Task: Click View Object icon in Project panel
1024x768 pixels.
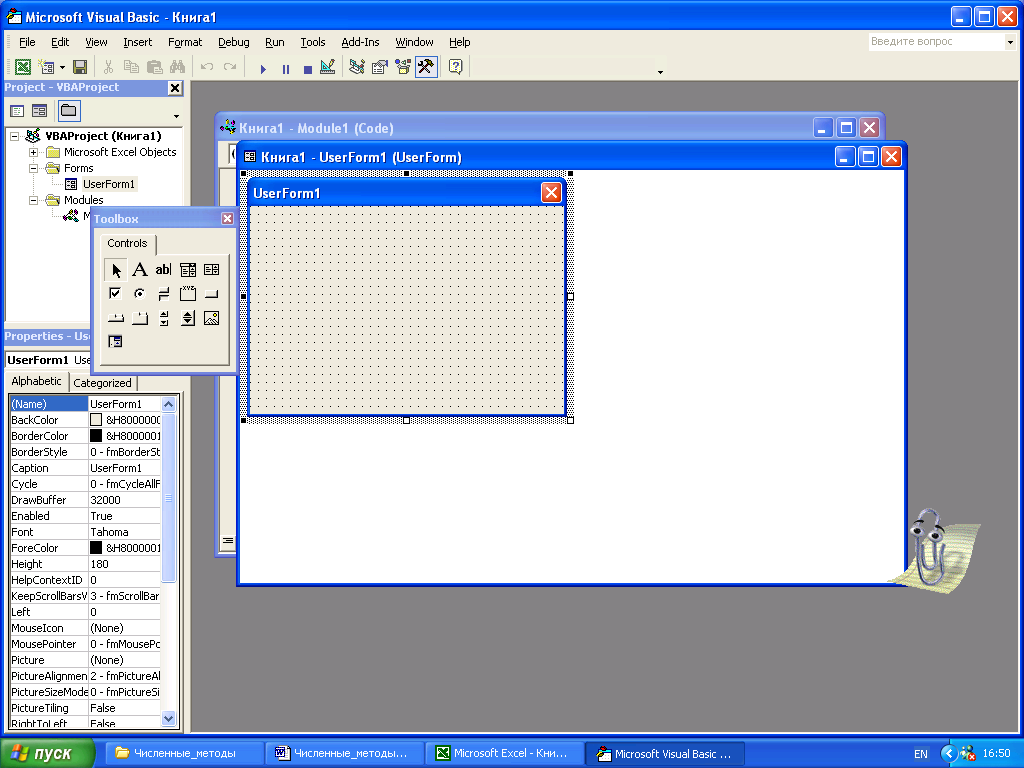Action: (x=39, y=111)
